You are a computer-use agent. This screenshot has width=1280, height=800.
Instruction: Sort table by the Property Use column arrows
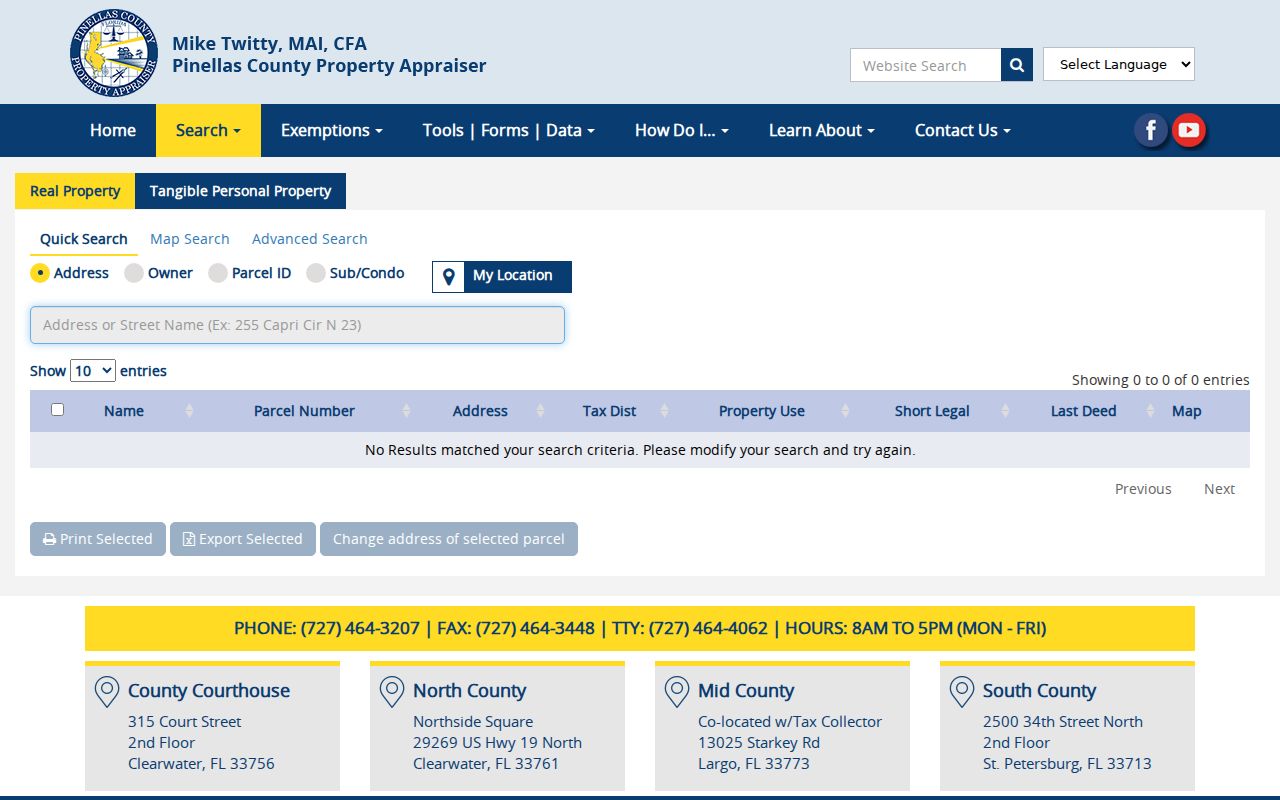[x=845, y=411]
